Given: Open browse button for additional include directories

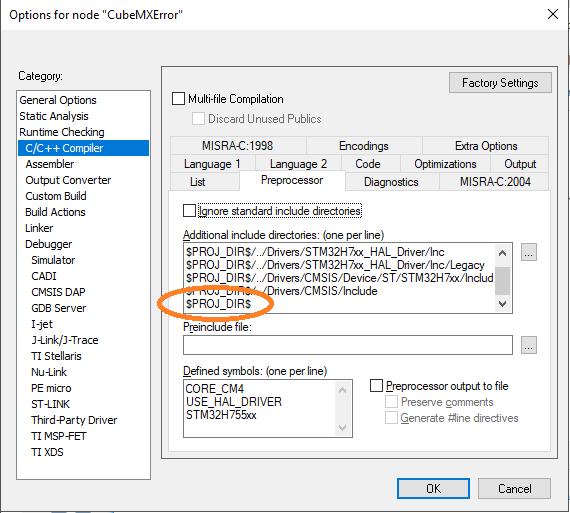Looking at the screenshot, I should [529, 252].
